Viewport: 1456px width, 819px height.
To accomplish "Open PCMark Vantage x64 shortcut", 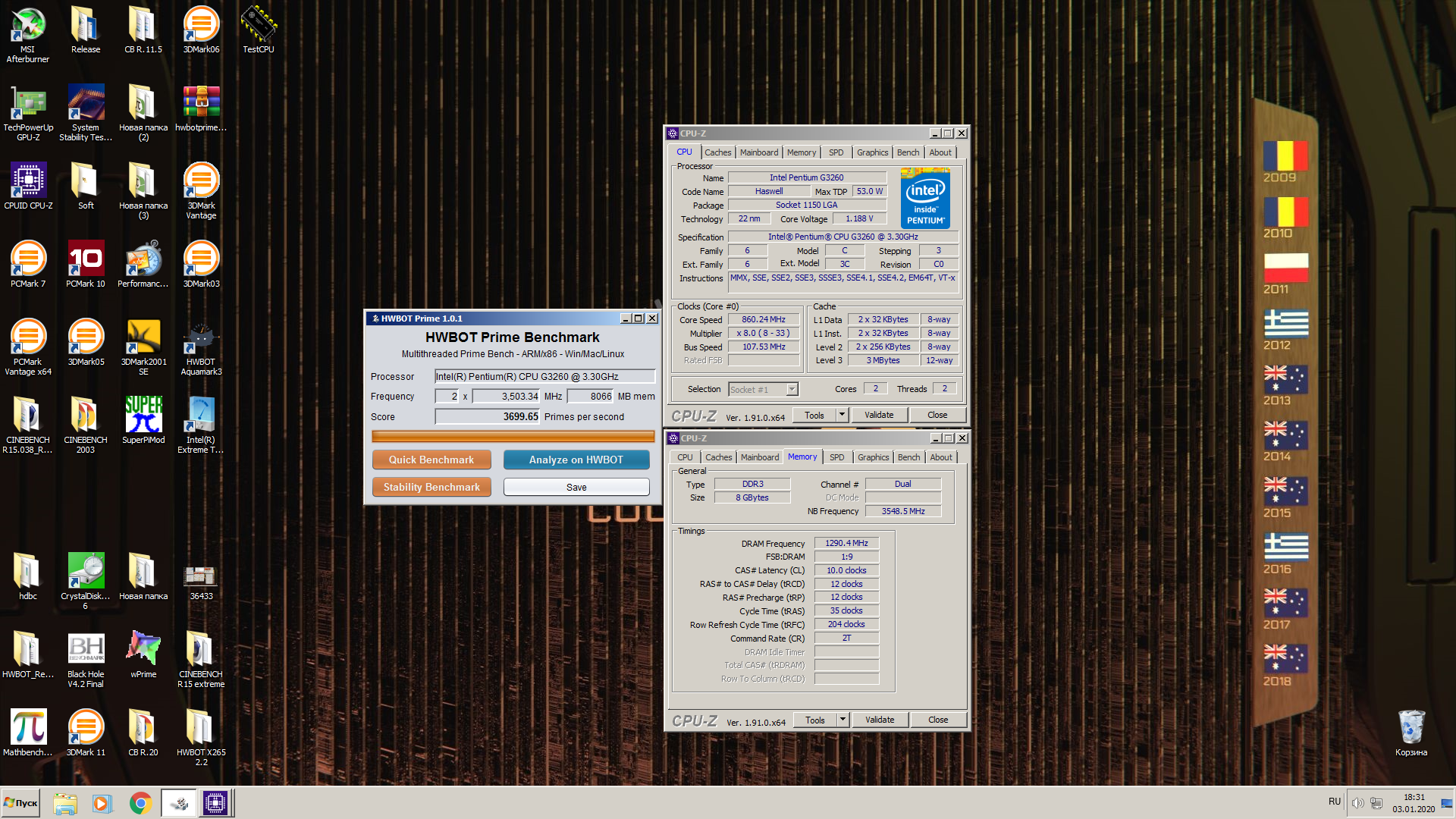I will tap(28, 347).
